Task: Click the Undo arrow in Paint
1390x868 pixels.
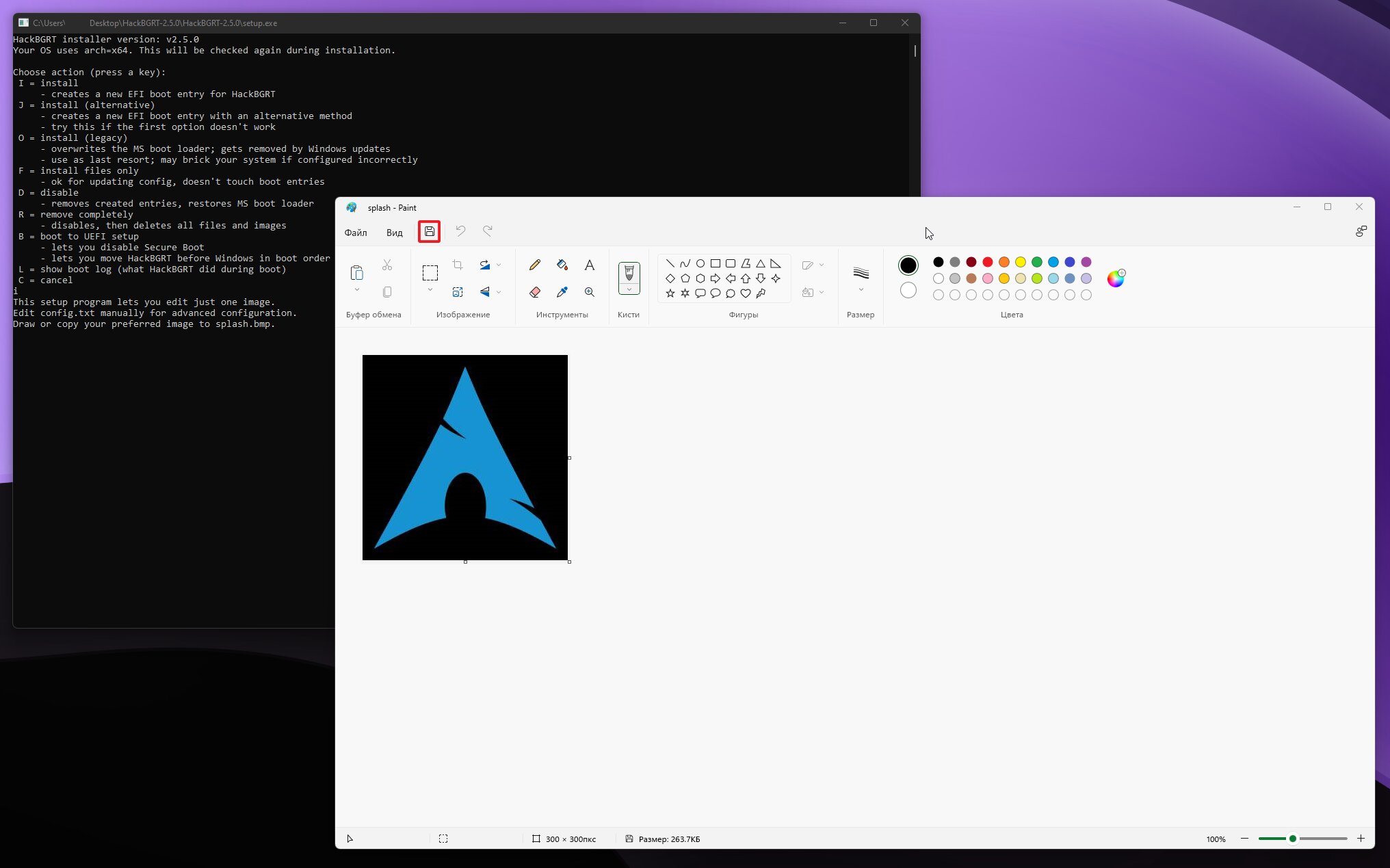Action: (x=460, y=231)
